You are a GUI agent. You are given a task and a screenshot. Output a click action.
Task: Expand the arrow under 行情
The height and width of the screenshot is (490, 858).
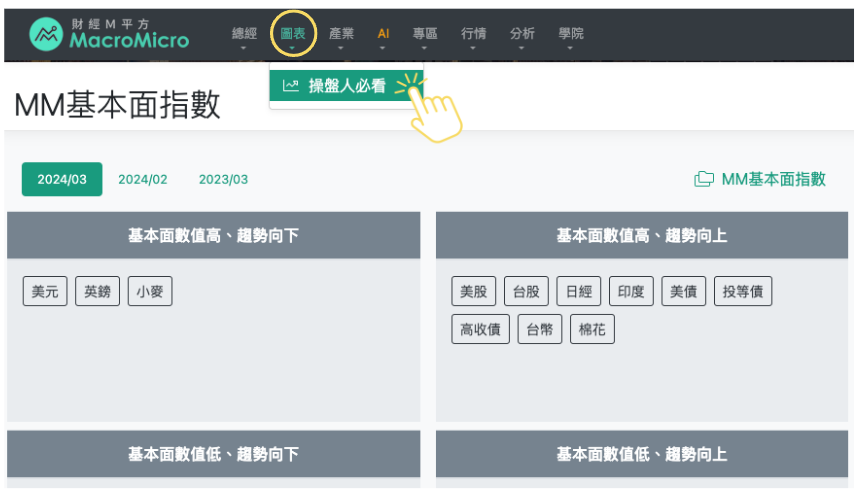click(473, 48)
